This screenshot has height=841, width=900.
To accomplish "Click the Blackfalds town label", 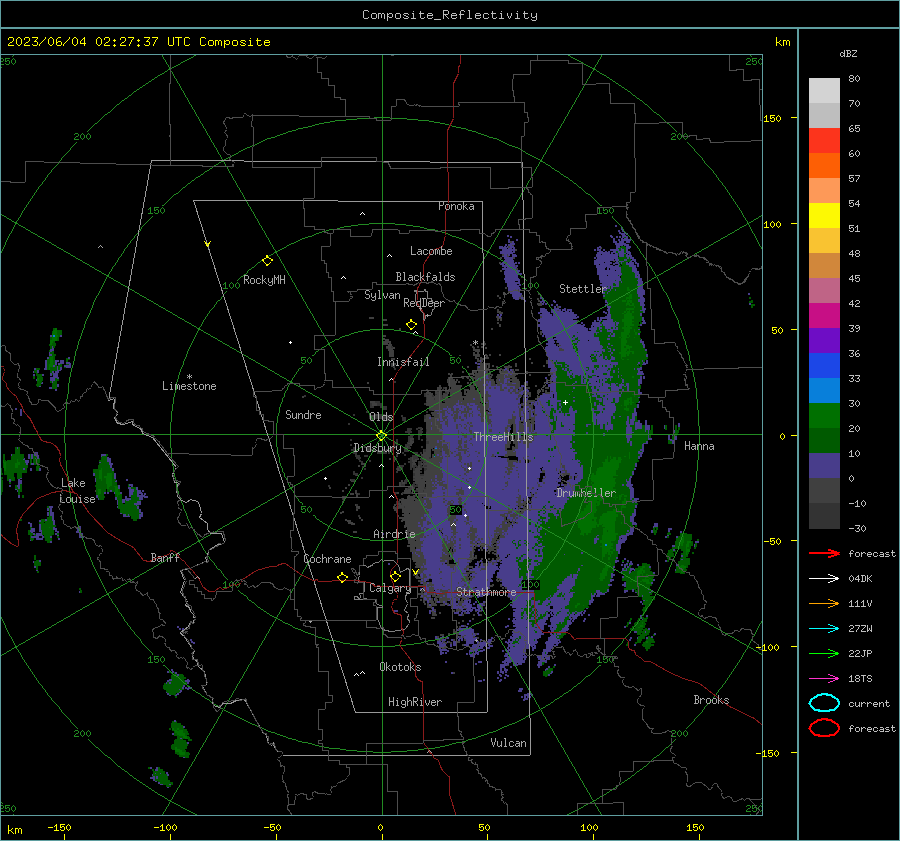I will coord(425,277).
